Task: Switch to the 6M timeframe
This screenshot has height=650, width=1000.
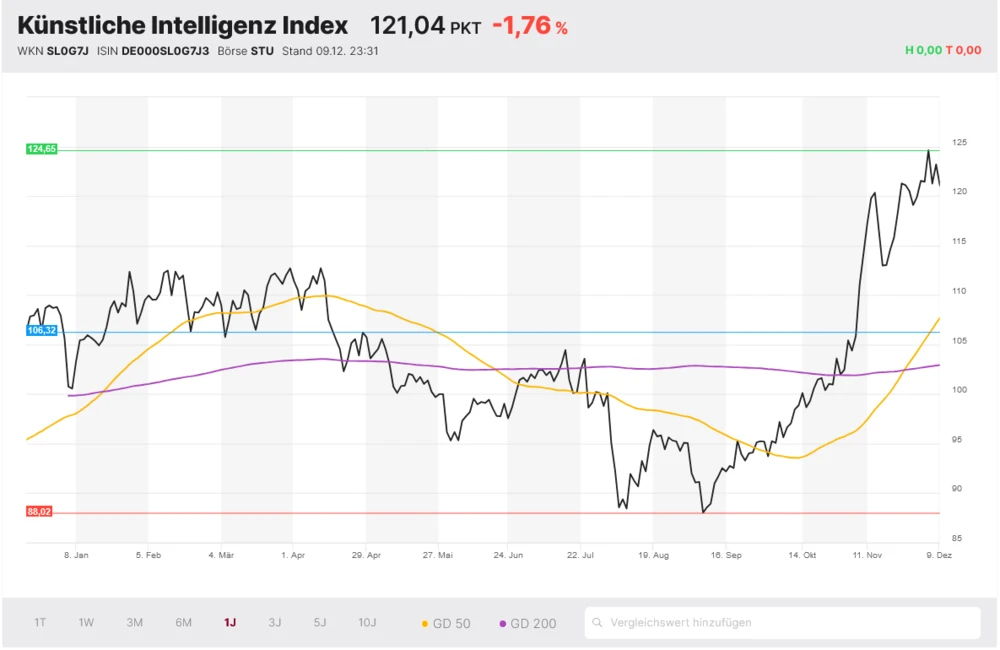Action: (x=183, y=622)
